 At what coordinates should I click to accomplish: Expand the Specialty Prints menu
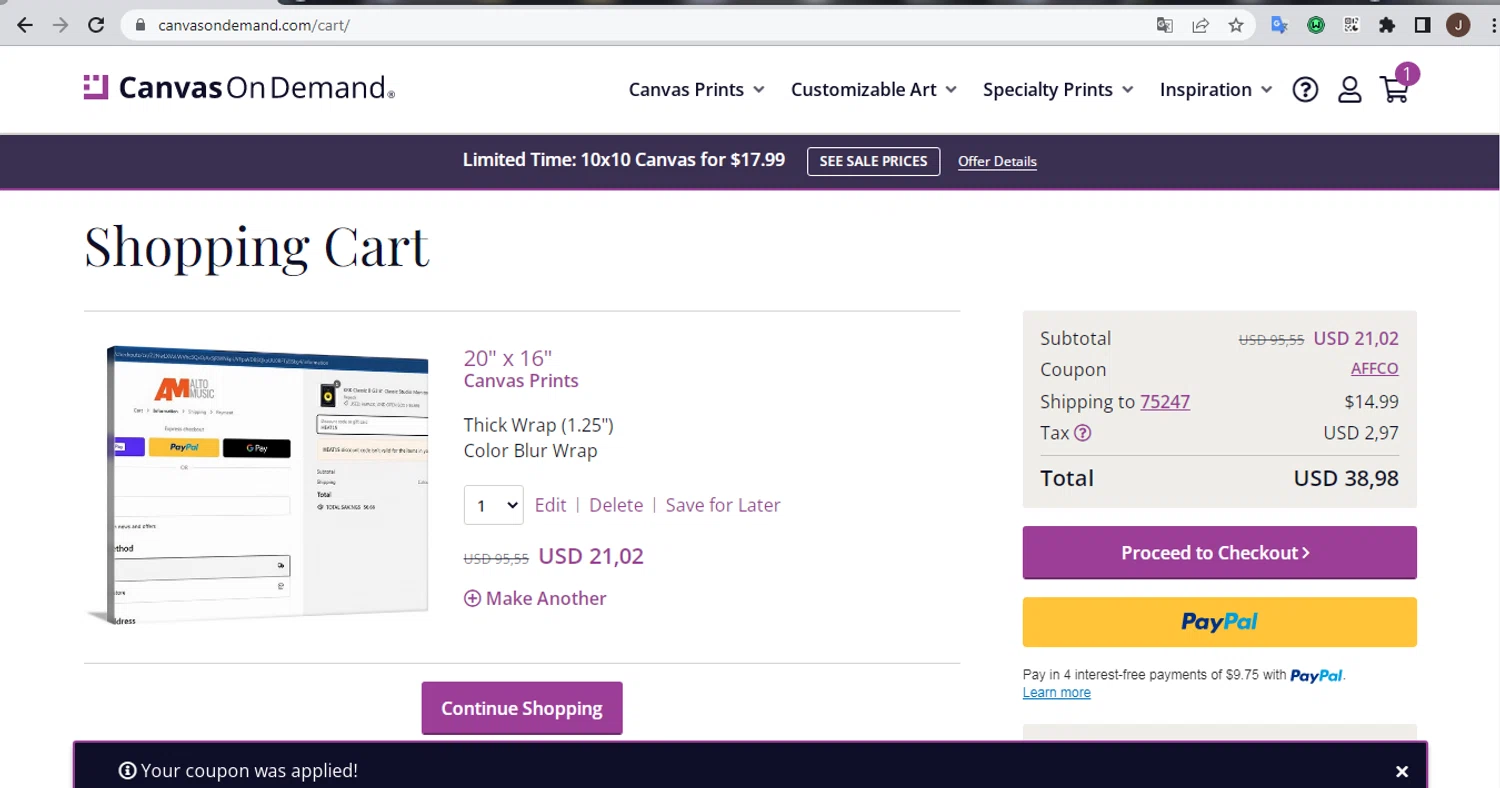[x=1058, y=90]
